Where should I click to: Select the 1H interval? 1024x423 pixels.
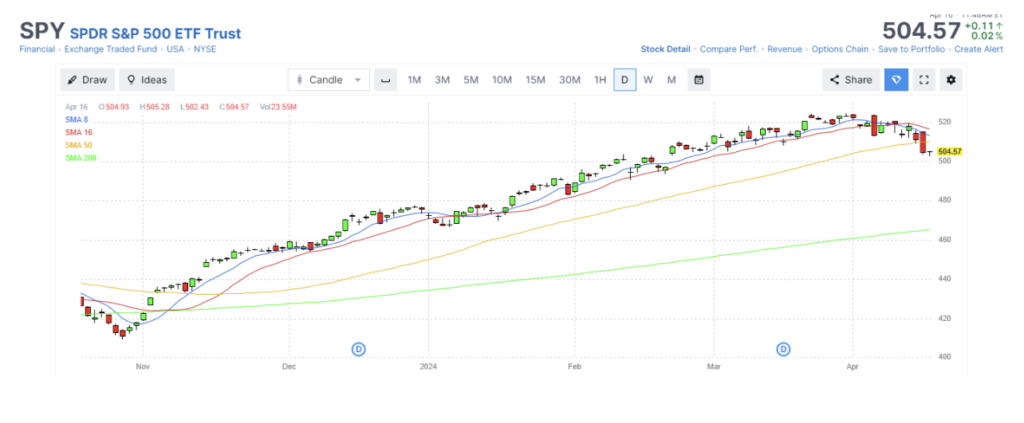tap(600, 80)
